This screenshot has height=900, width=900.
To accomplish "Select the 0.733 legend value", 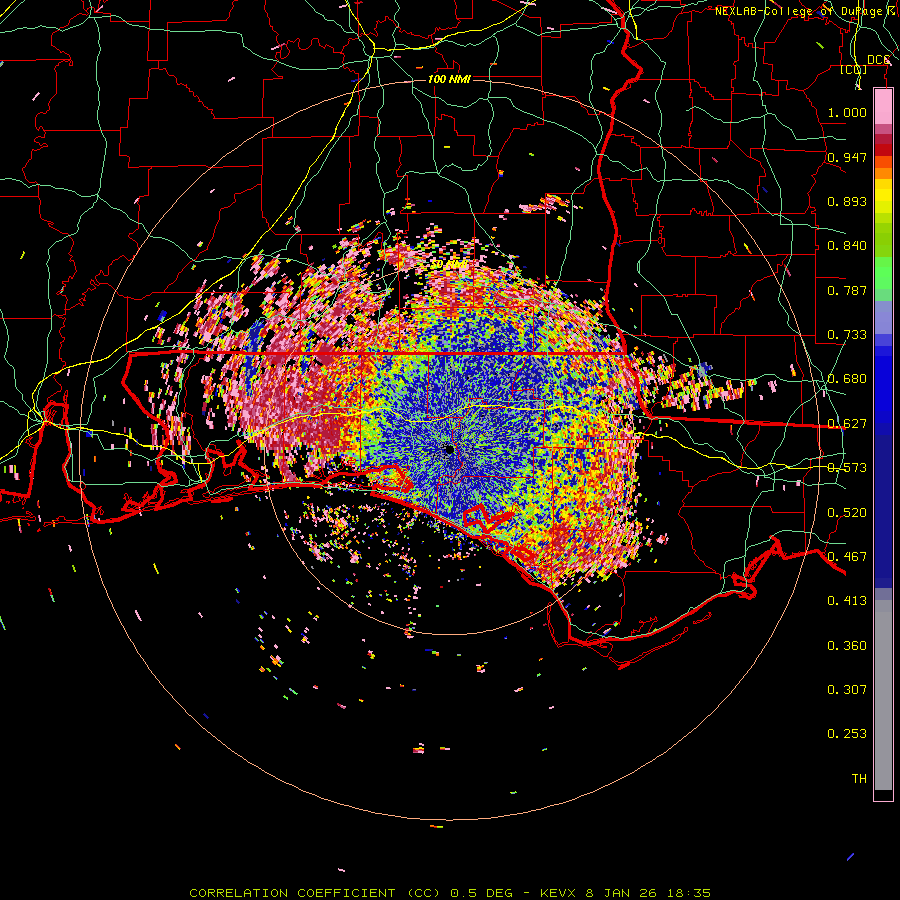I will (847, 335).
